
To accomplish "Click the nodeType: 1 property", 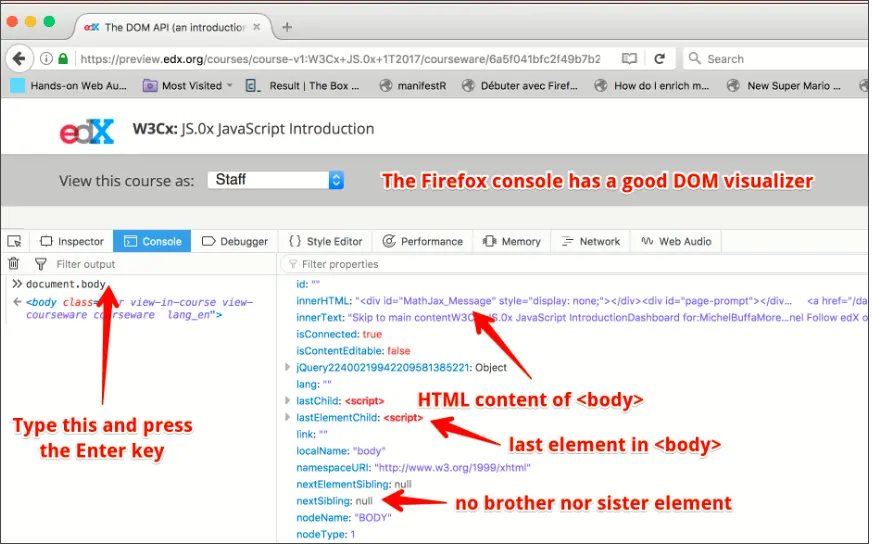I will coord(325,534).
